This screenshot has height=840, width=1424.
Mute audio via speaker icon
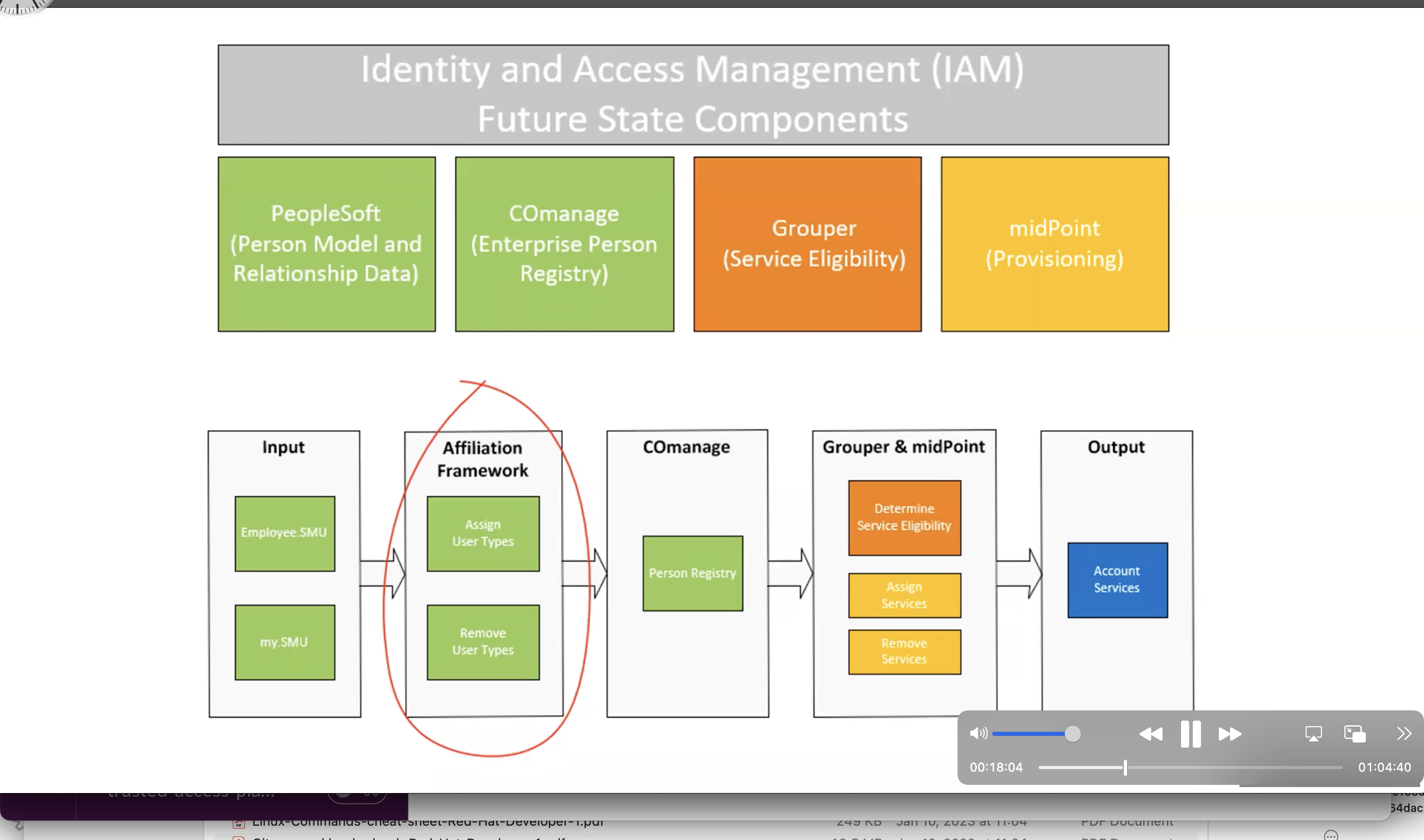point(978,733)
